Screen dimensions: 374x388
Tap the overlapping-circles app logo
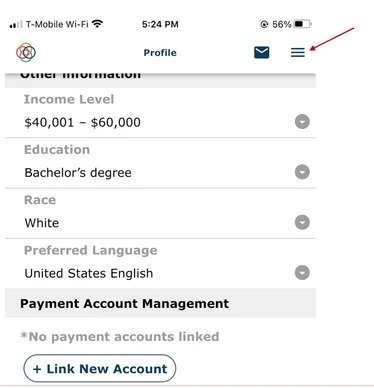[x=26, y=52]
